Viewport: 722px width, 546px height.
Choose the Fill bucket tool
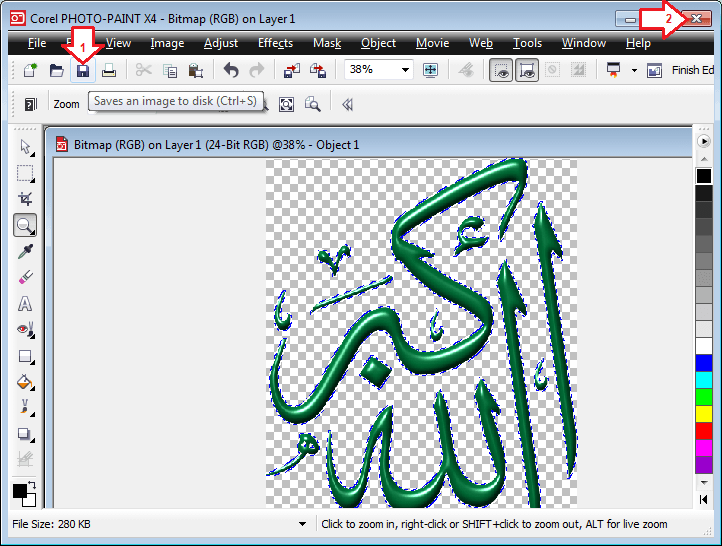25,382
